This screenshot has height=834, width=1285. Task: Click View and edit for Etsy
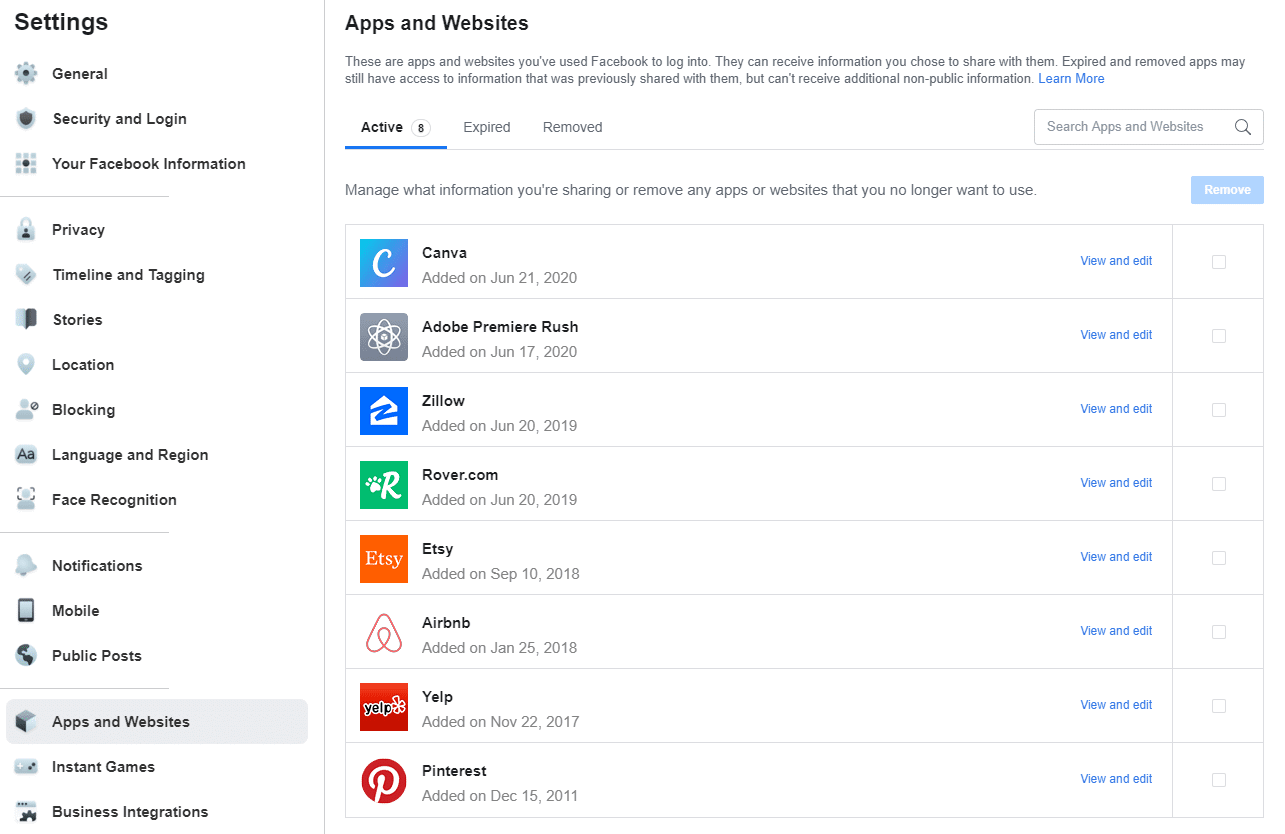(1116, 557)
